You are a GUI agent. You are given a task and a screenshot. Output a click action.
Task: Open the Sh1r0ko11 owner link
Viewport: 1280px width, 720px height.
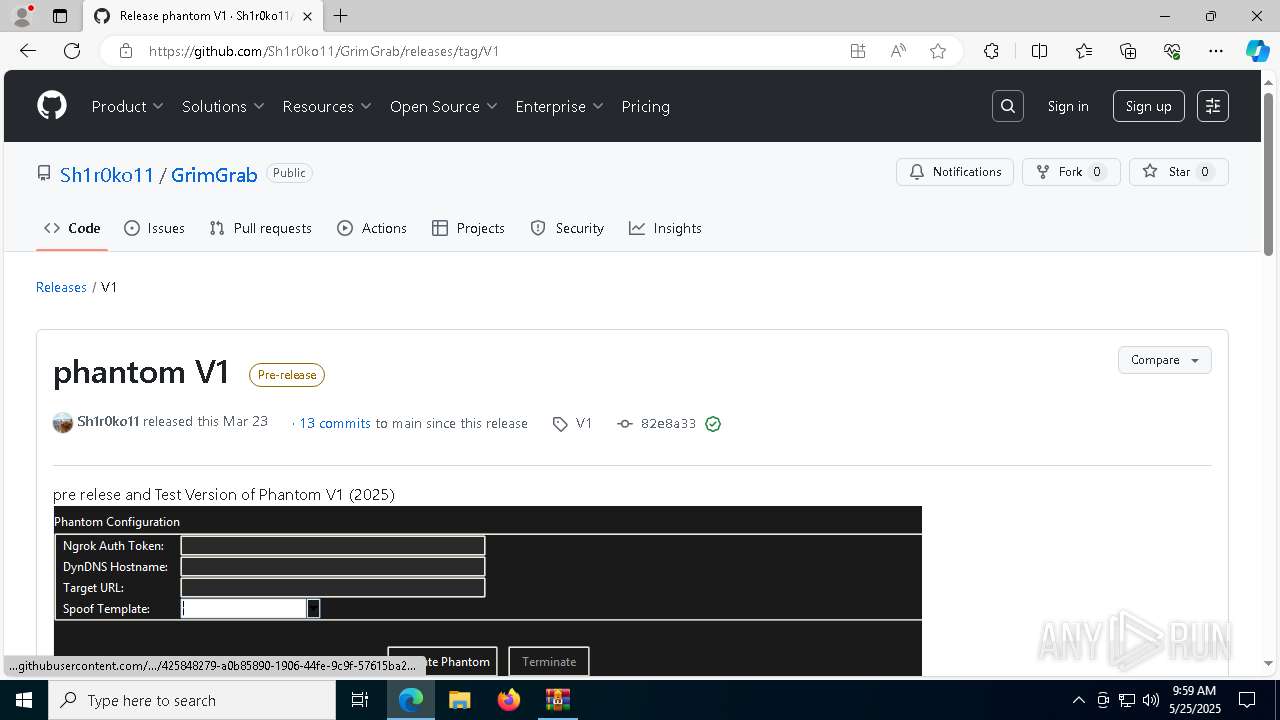107,175
